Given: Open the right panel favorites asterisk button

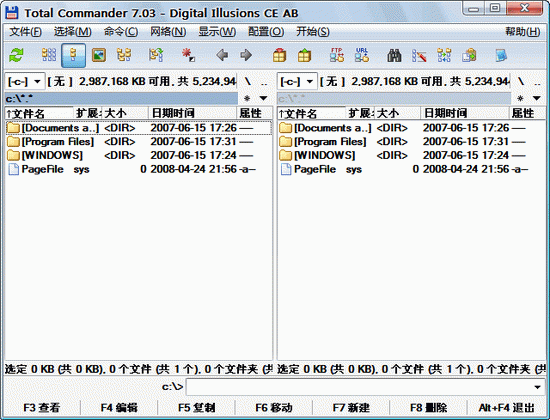Looking at the screenshot, I should (x=520, y=99).
